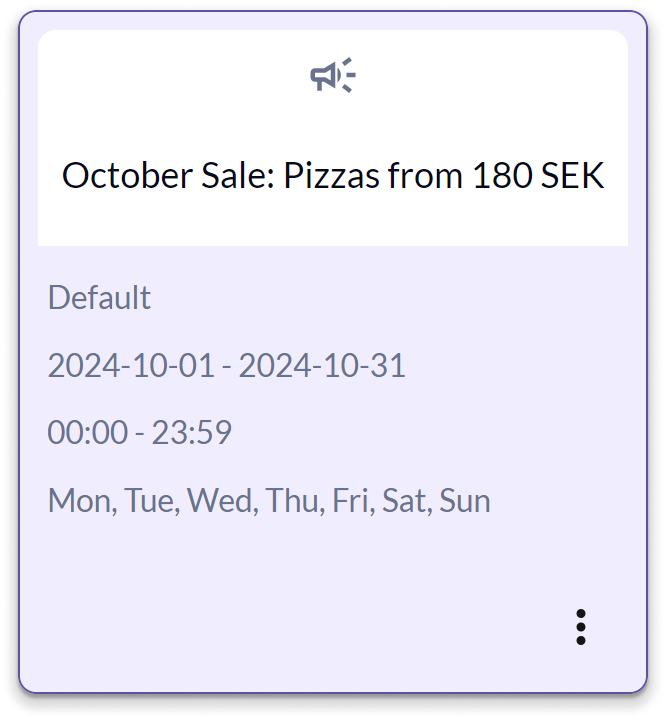Screen dimensions: 666x720
Task: Click 180 SEK in the title
Action: [538, 175]
